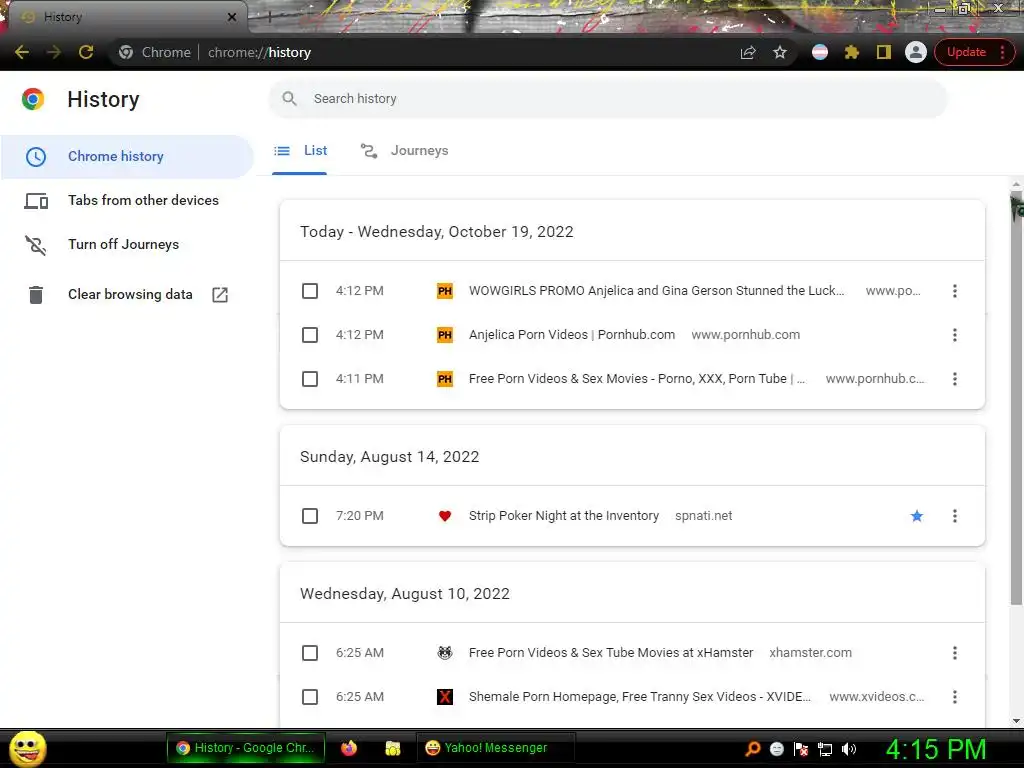
Task: Open the profile avatar icon
Action: click(916, 52)
